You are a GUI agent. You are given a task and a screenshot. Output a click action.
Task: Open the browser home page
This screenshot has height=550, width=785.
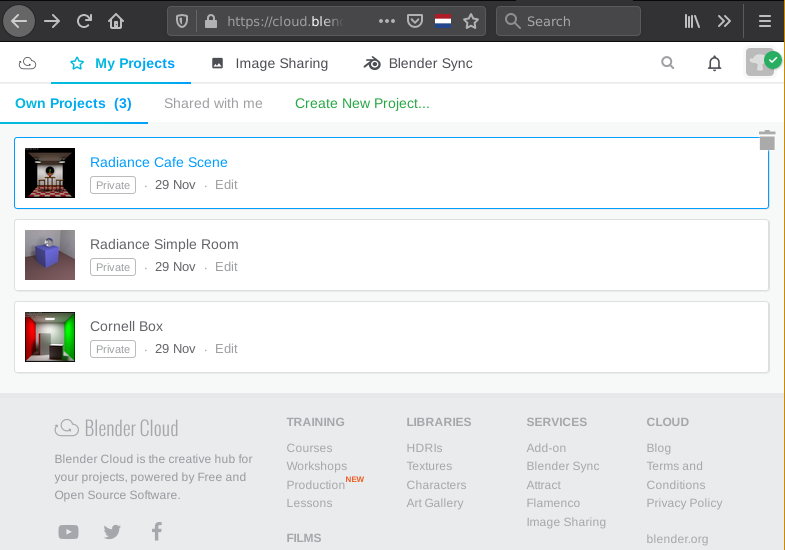point(116,21)
